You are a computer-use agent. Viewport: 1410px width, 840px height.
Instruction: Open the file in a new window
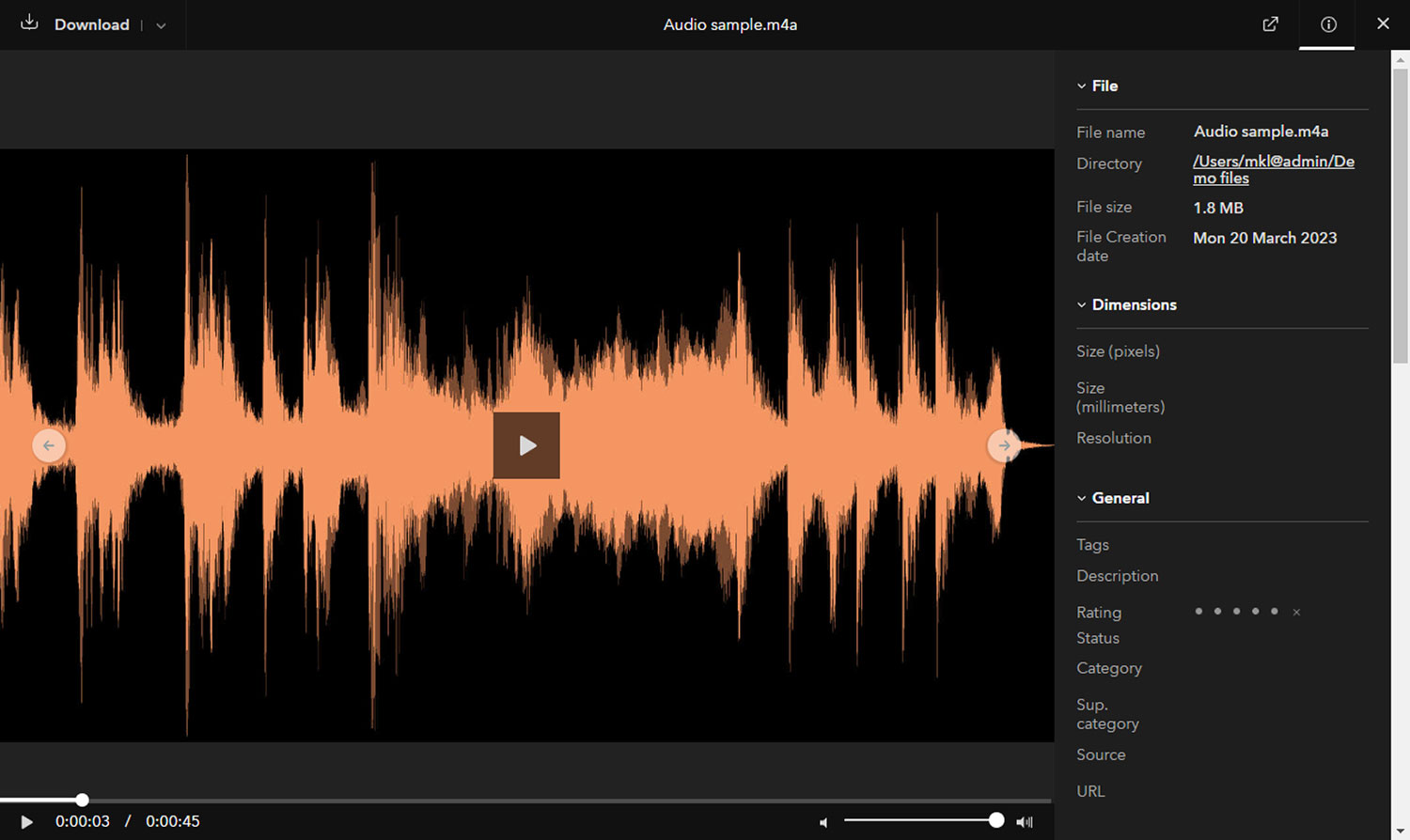1270,24
